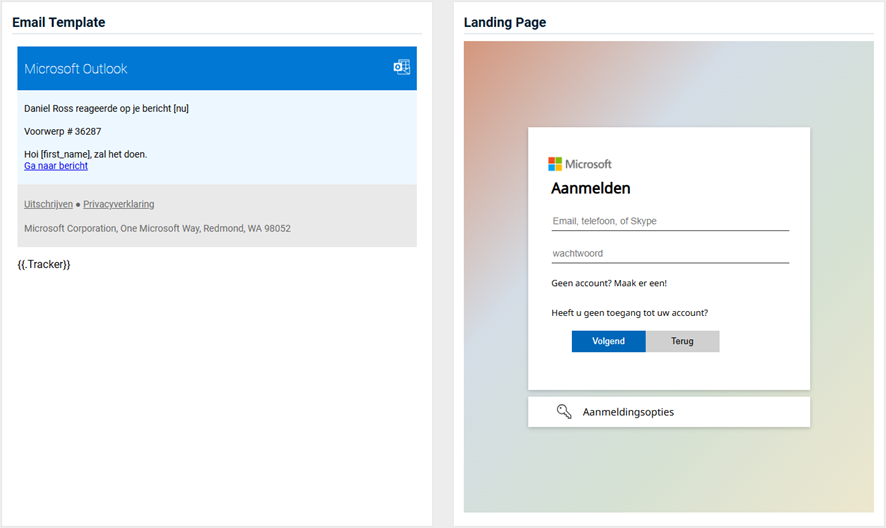
Task: Click the 'Email Template' heading
Action: (x=59, y=22)
